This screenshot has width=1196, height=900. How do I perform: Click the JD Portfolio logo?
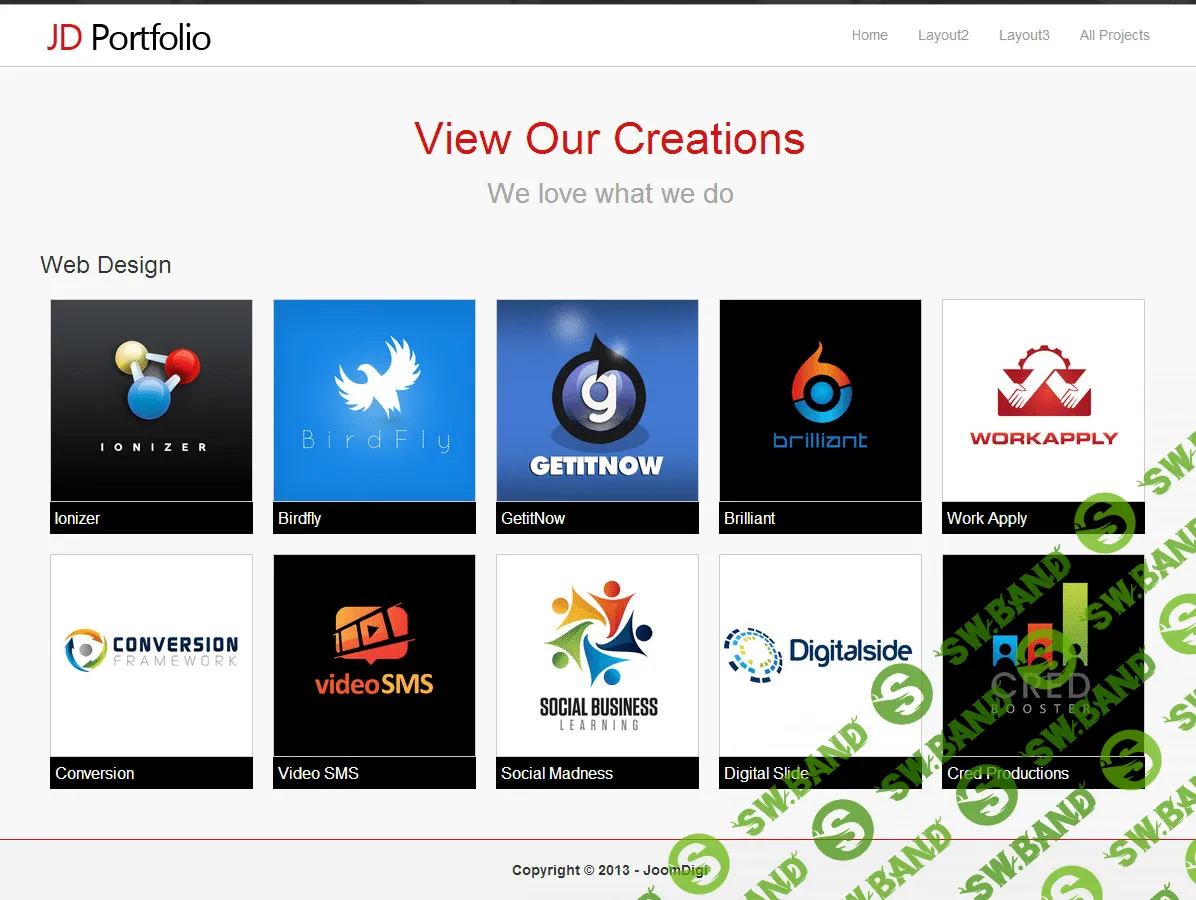pos(130,37)
